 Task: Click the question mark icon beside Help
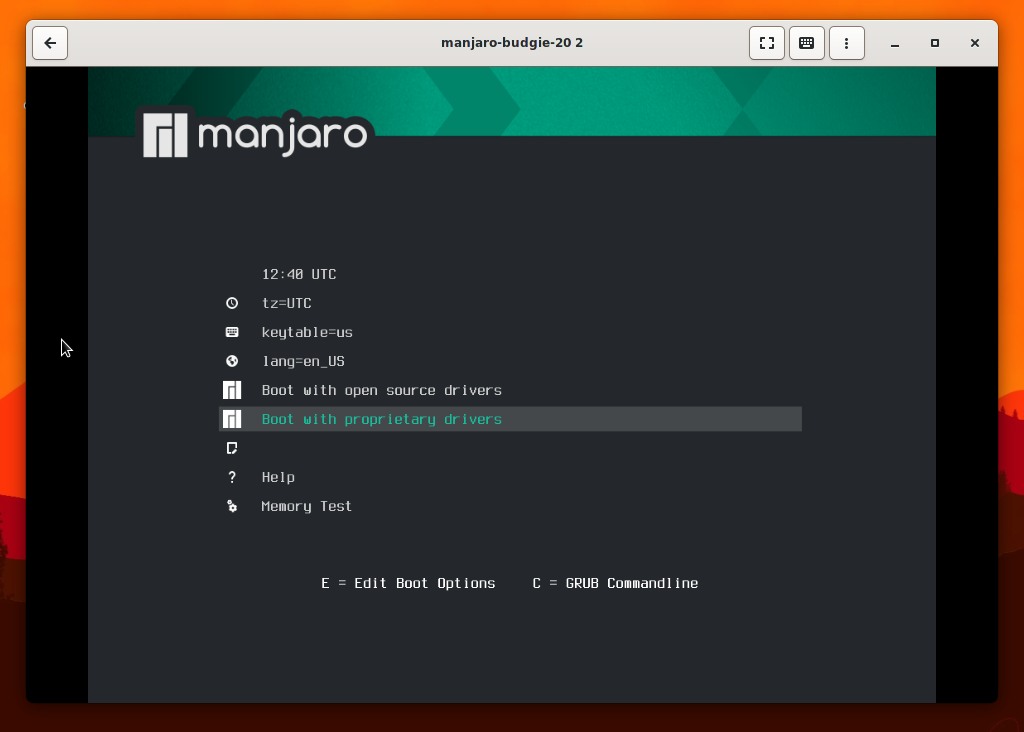[x=232, y=477]
